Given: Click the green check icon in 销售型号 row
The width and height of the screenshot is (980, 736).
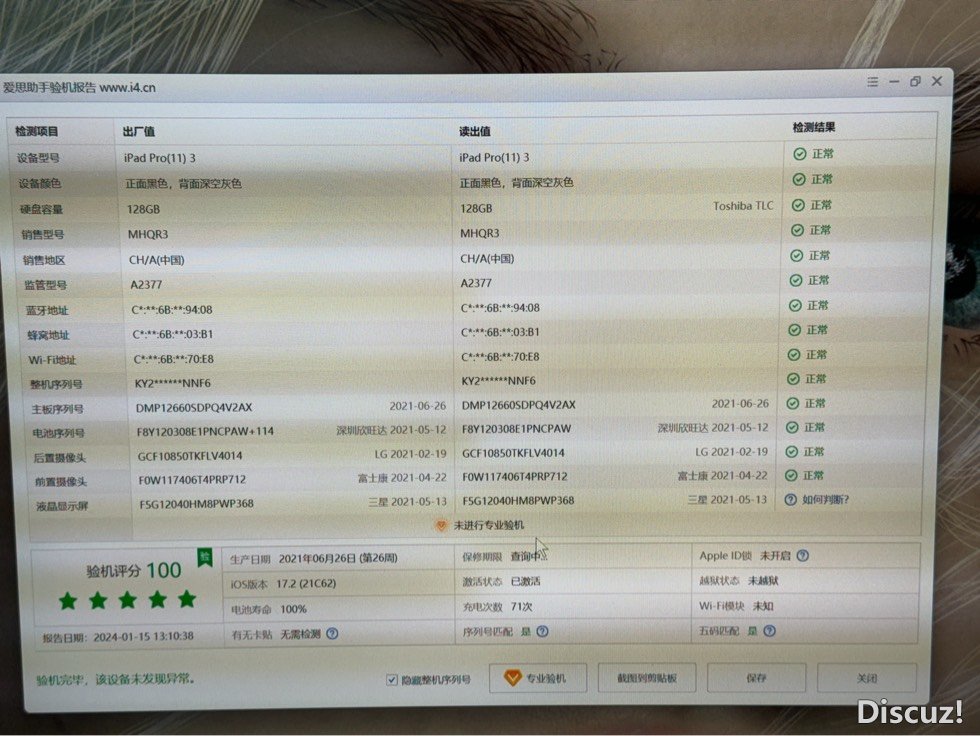Looking at the screenshot, I should [x=798, y=230].
